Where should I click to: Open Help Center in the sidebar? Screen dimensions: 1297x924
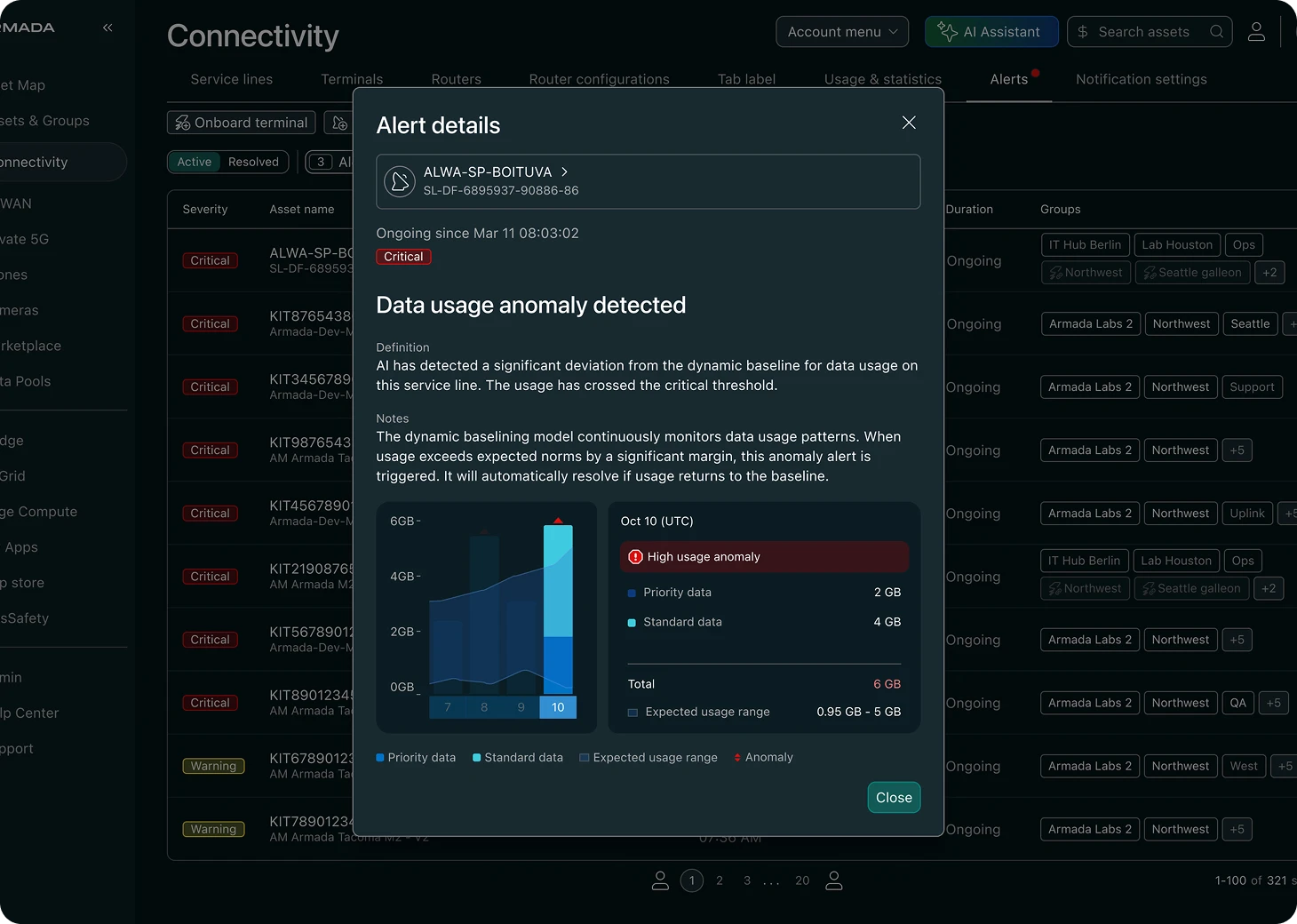pos(29,713)
